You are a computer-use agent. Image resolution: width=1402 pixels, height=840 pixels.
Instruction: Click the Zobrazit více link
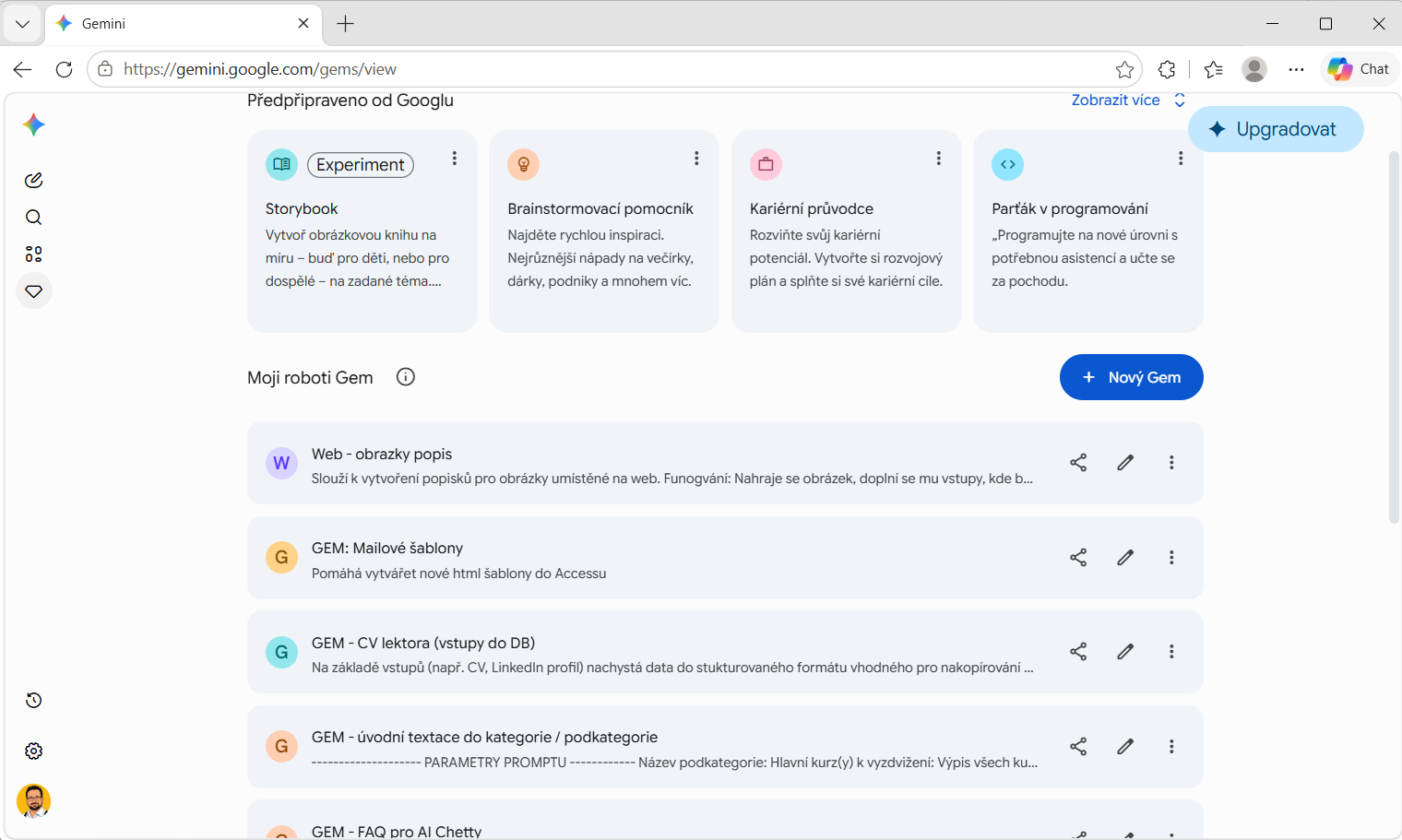pos(1115,101)
